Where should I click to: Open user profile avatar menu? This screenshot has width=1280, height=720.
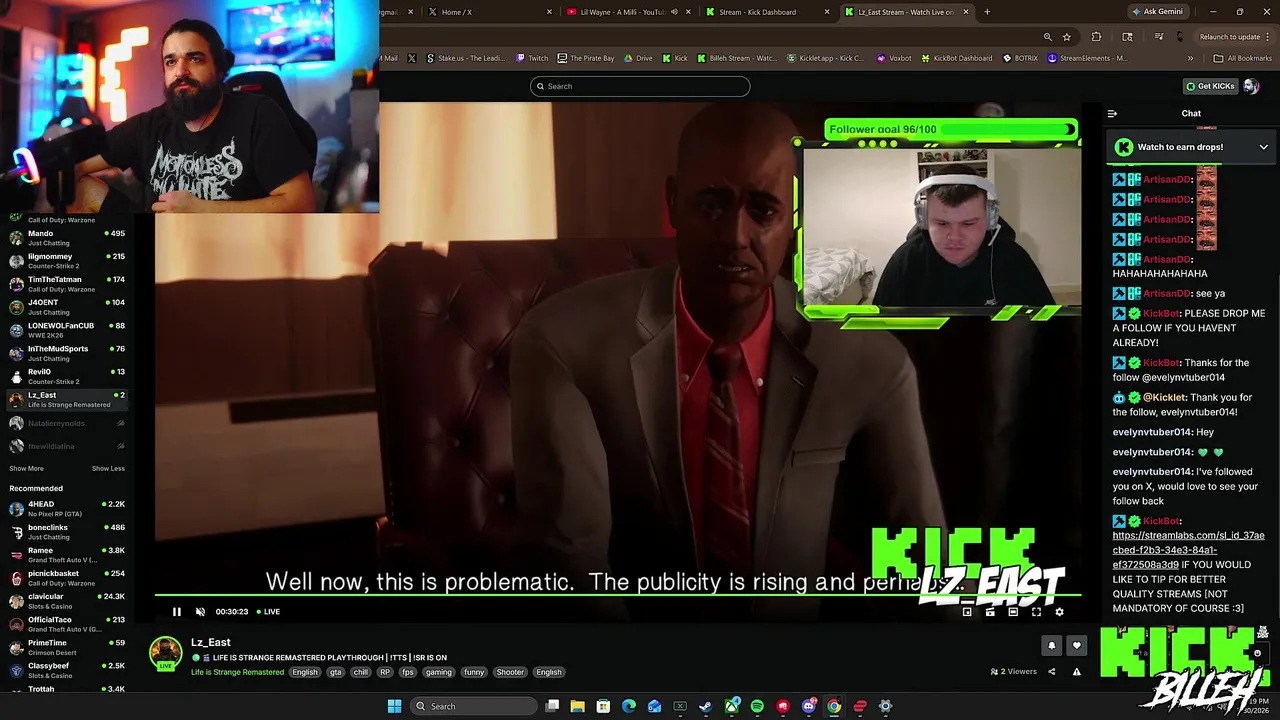tap(1252, 86)
